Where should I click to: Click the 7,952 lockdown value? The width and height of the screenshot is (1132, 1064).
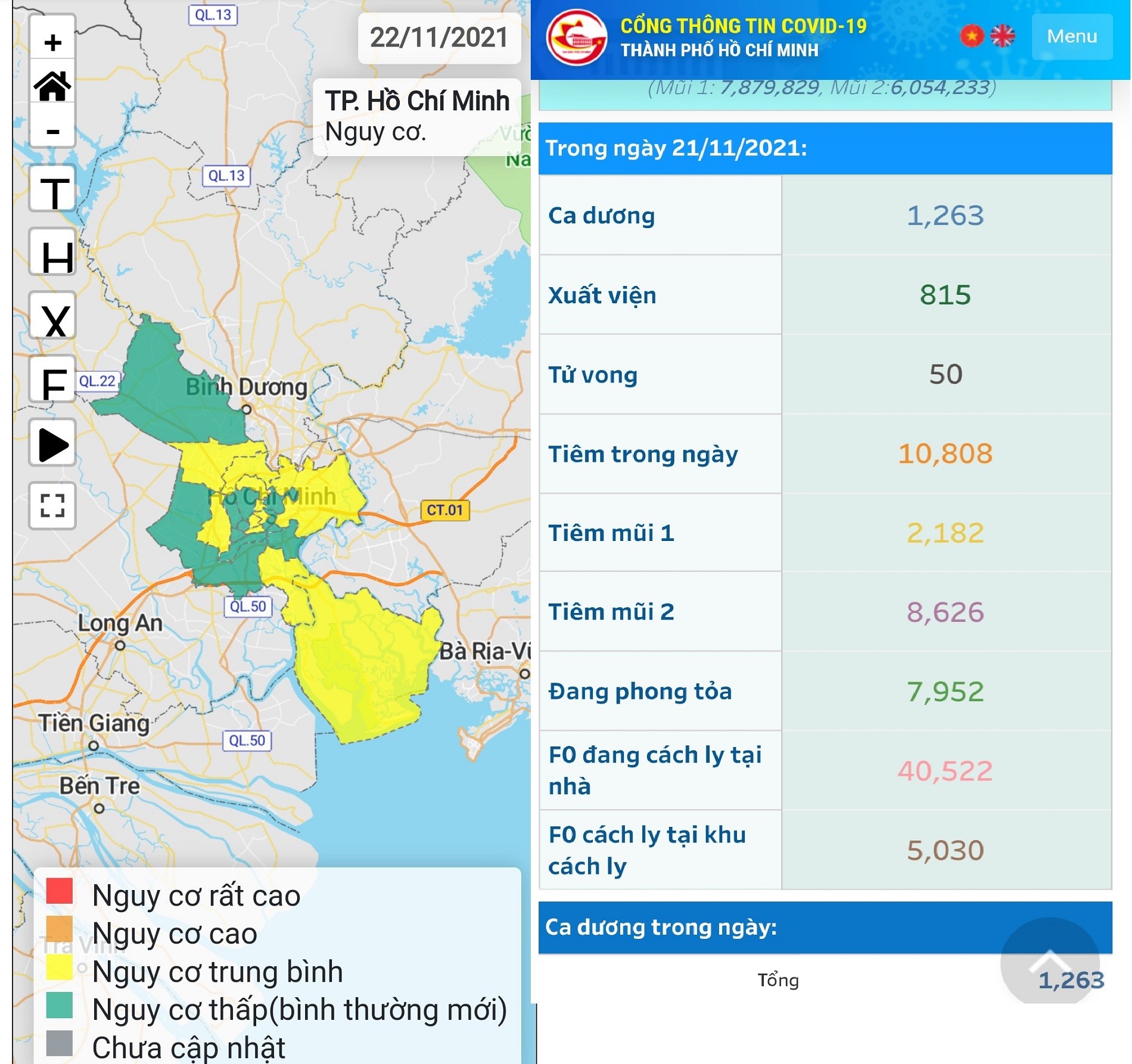coord(946,692)
